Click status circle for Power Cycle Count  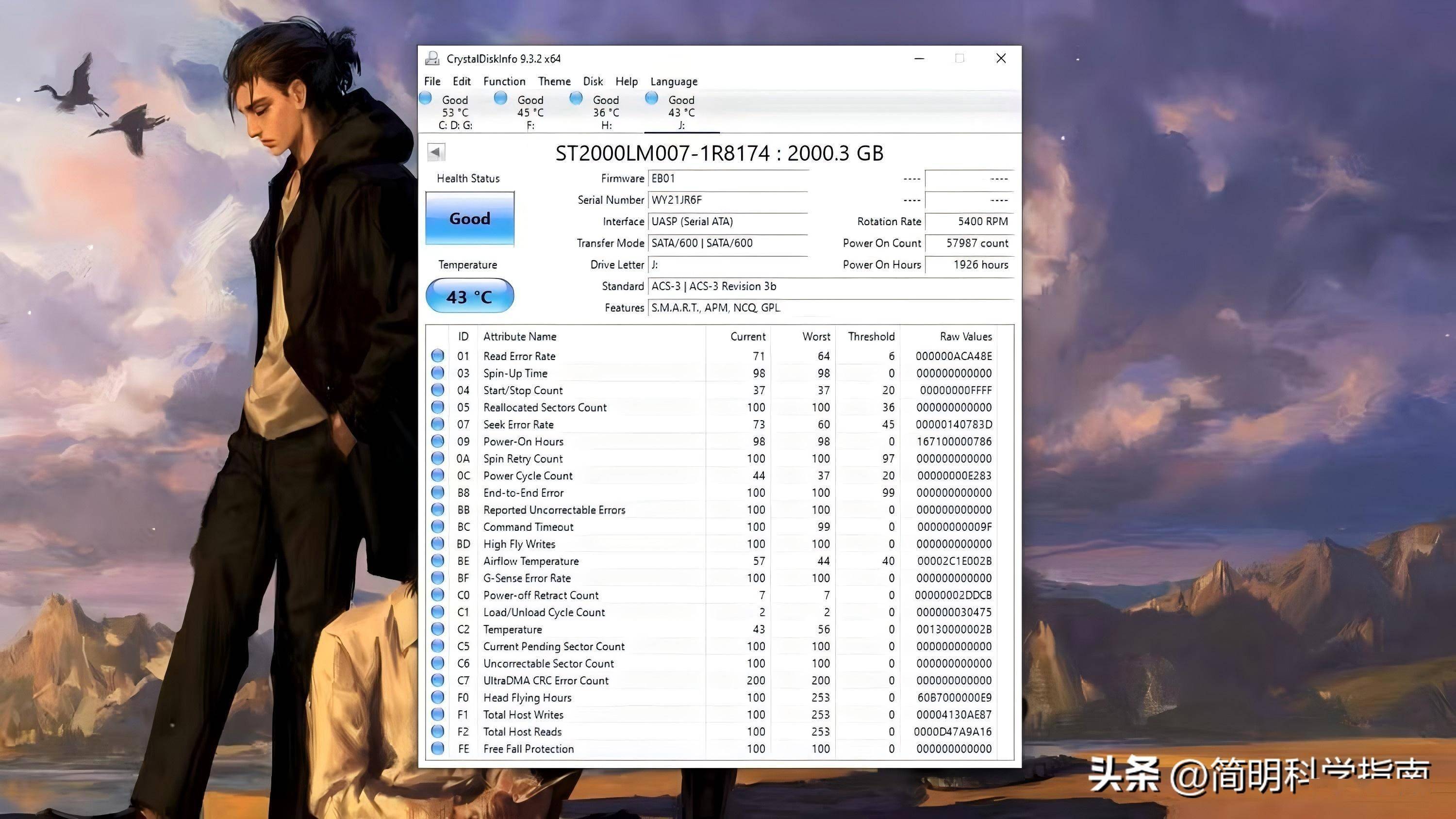click(437, 475)
